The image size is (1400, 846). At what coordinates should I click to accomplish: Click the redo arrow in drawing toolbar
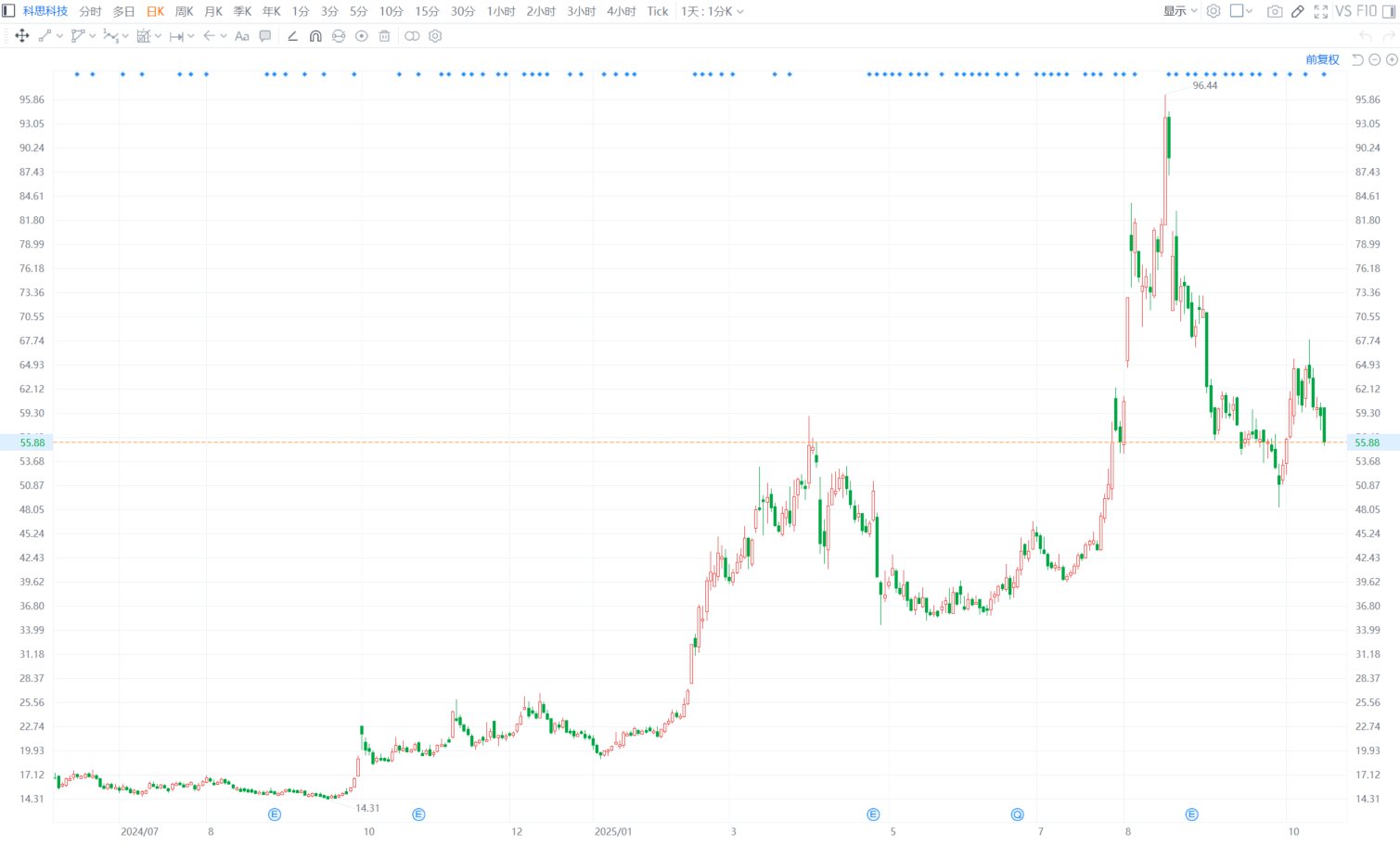point(1389,36)
